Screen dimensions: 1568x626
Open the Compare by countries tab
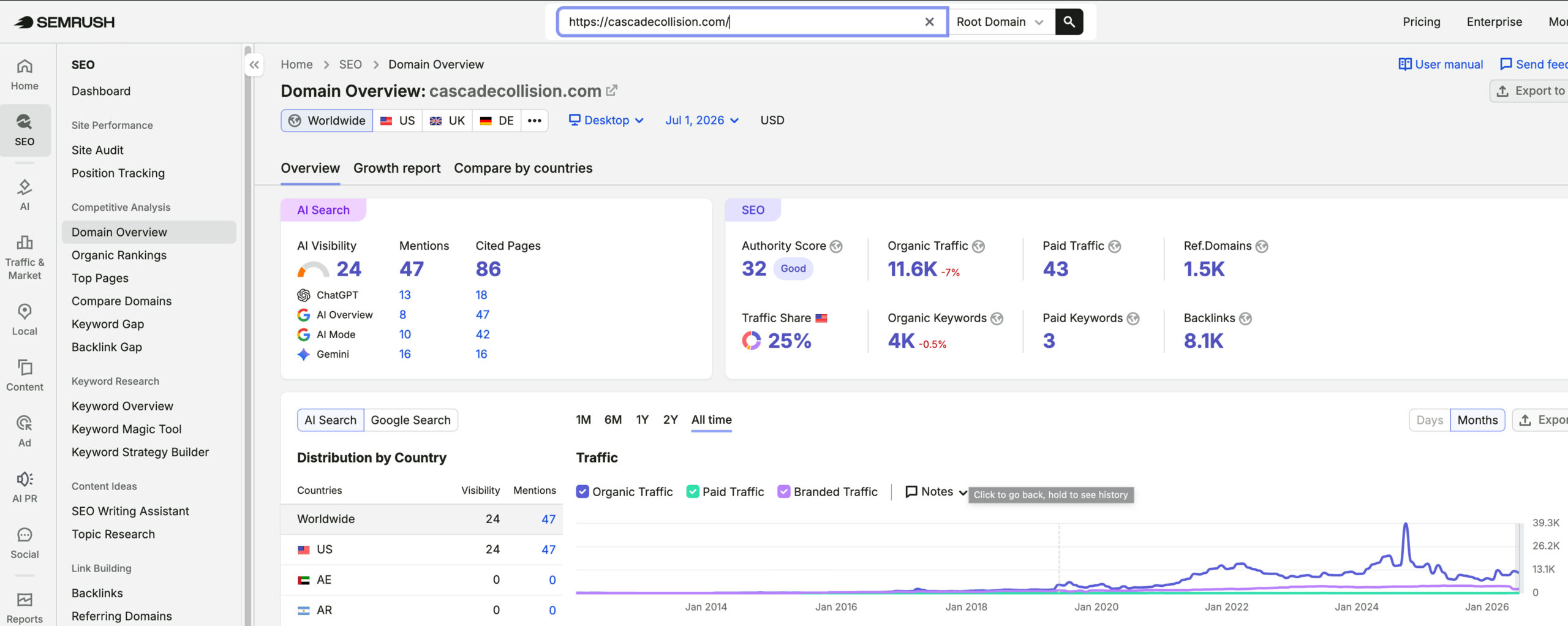click(x=523, y=168)
